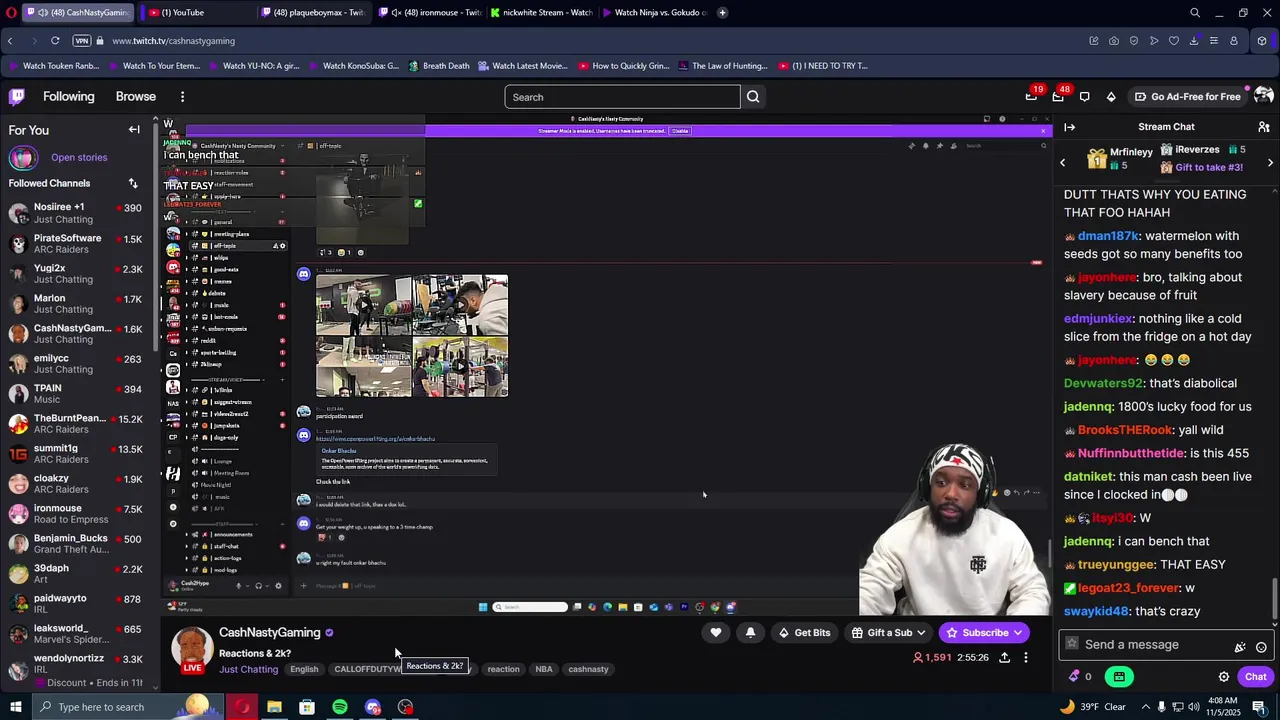1280x720 pixels.
Task: Open Prime loot notifications with 19 badge
Action: 1031,97
